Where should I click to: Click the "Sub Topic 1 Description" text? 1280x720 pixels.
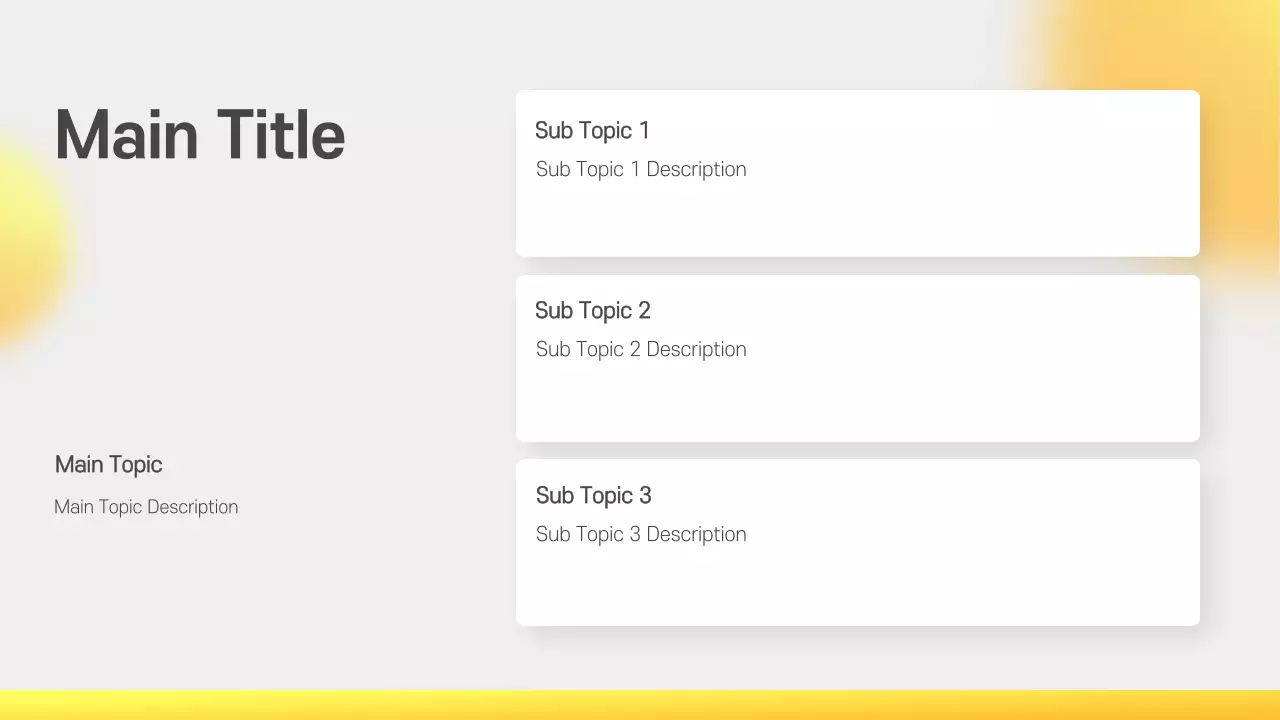[x=641, y=169]
